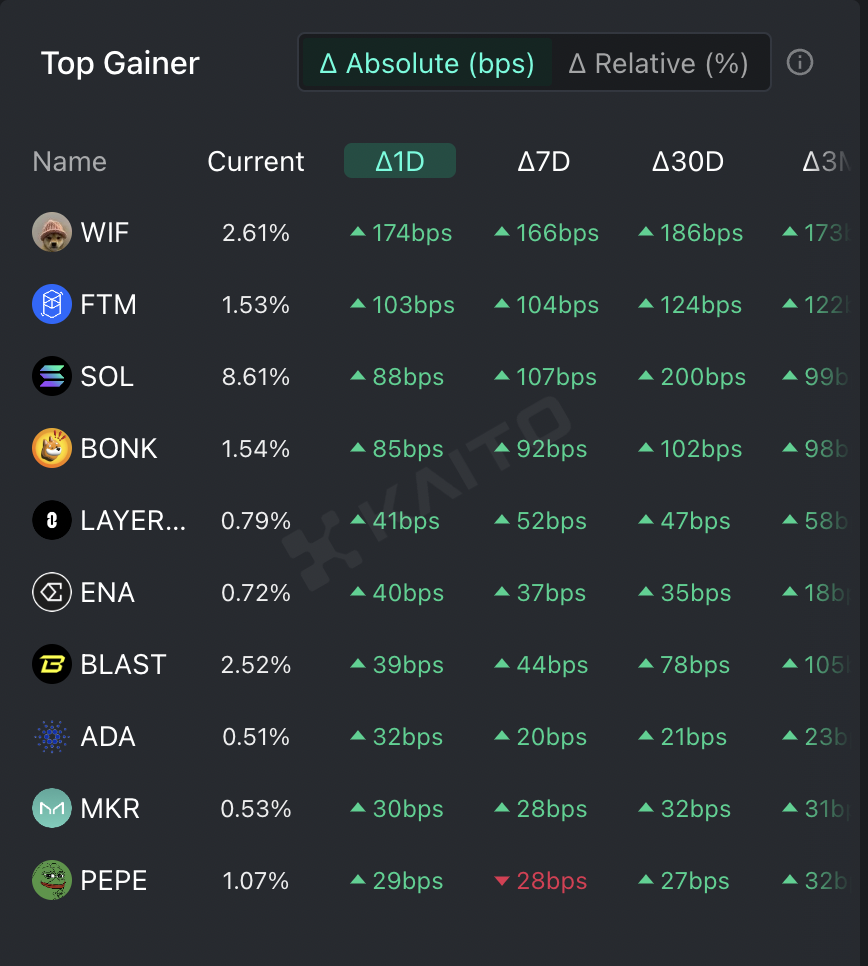Image resolution: width=868 pixels, height=966 pixels.
Task: Click the Name column header
Action: [x=69, y=161]
